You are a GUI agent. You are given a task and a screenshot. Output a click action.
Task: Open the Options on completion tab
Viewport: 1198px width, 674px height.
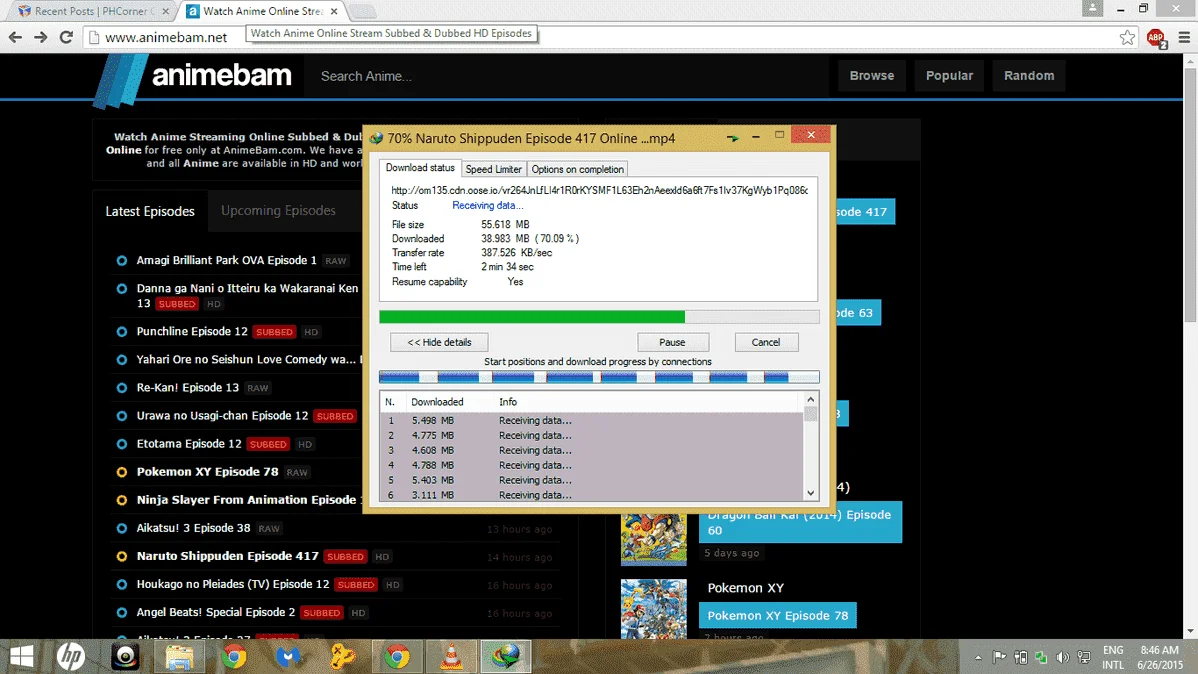[x=578, y=169]
